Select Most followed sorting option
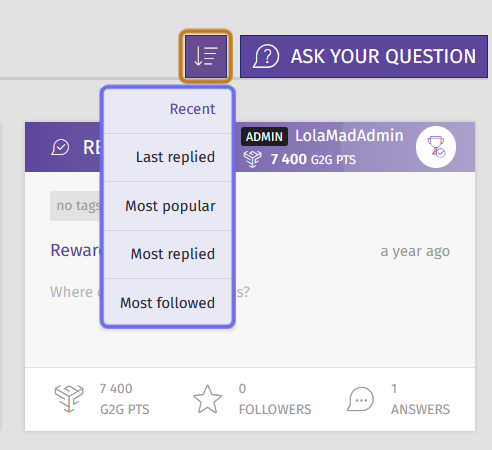Image resolution: width=492 pixels, height=450 pixels. [168, 303]
